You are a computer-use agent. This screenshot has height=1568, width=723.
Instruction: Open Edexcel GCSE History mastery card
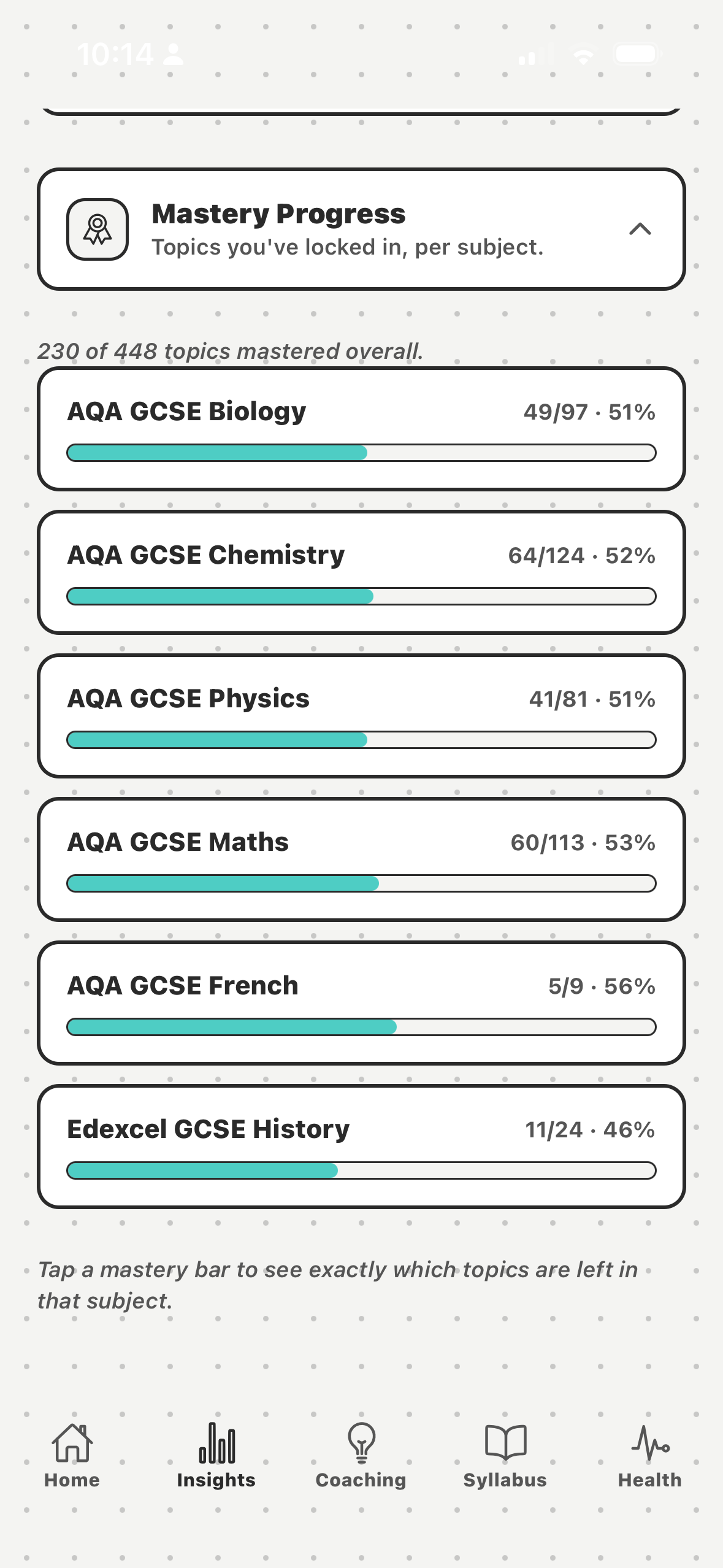361,1147
